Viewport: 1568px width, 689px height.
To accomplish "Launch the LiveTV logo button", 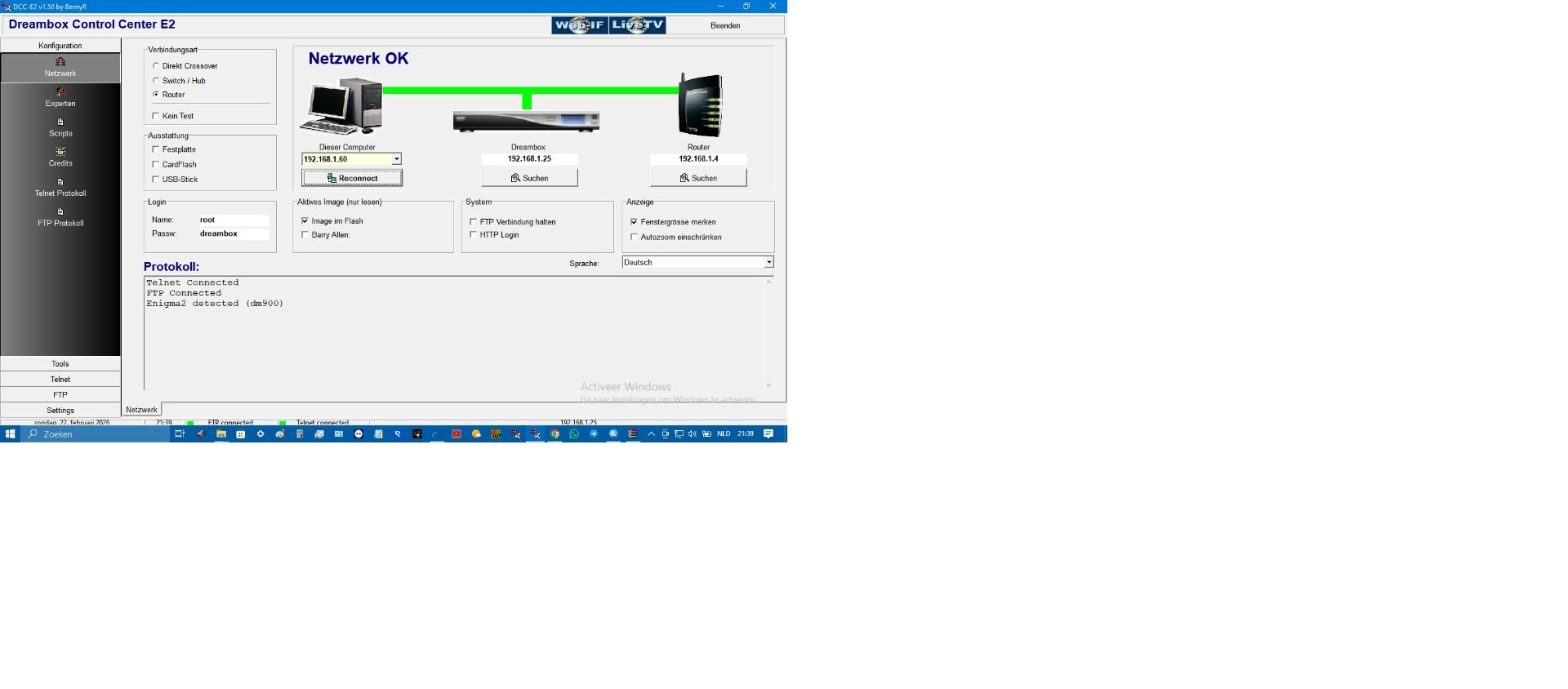I will (638, 25).
